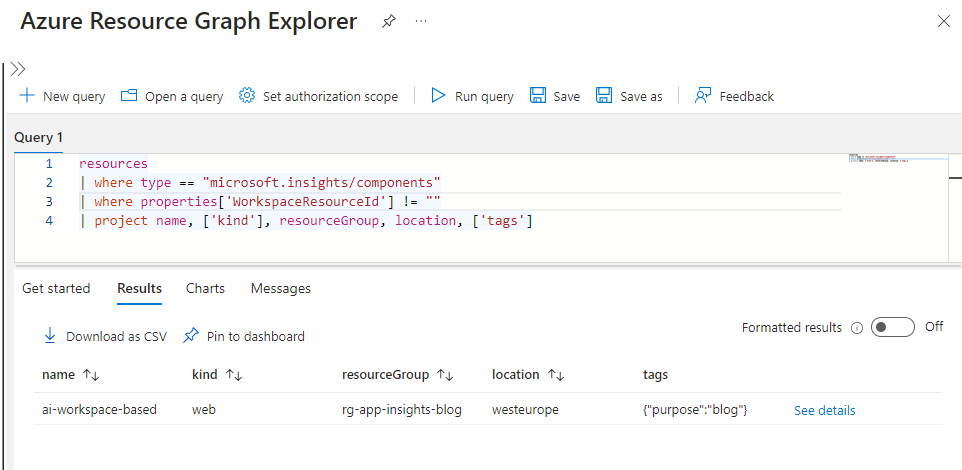
Task: Click the project line in query editor
Action: click(306, 221)
